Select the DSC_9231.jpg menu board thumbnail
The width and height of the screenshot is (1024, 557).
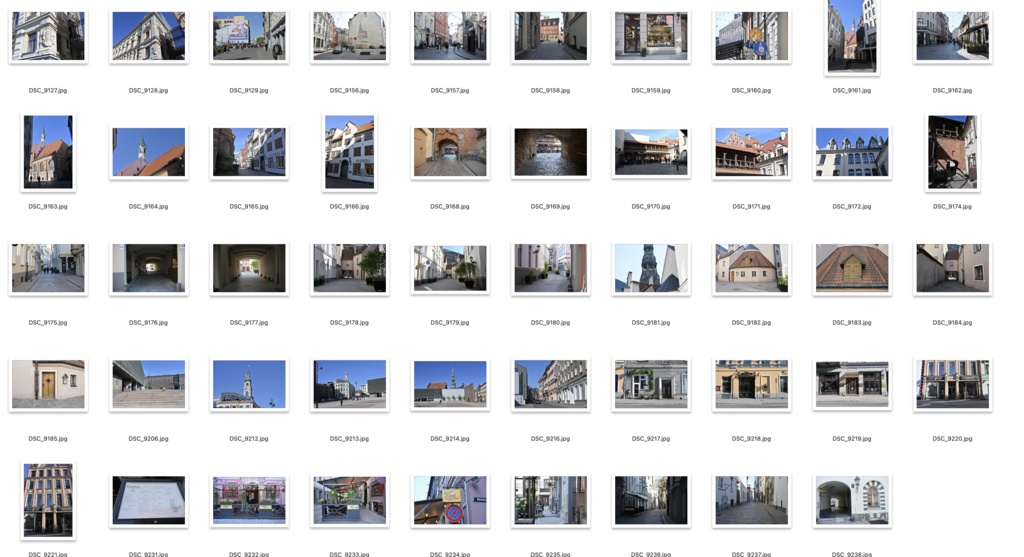coord(148,501)
